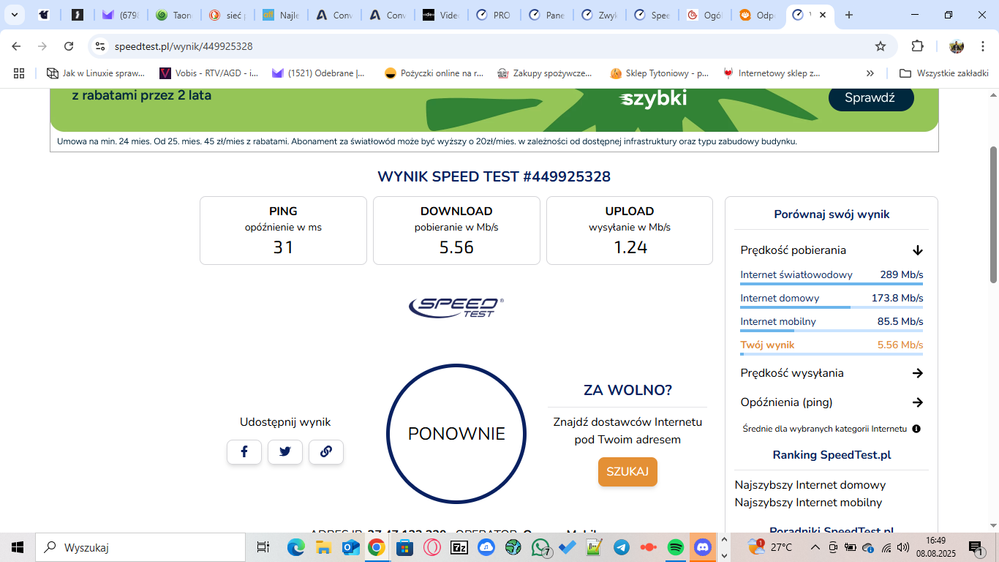View site information icon in address bar
This screenshot has height=562, width=999.
click(100, 46)
